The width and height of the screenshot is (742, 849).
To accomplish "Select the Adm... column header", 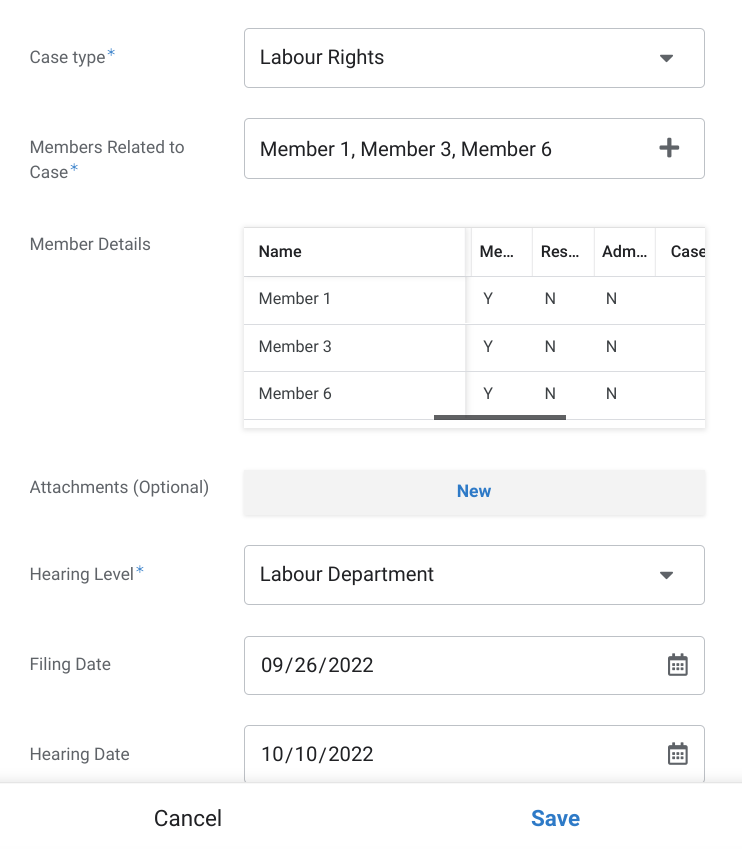I will (x=625, y=252).
